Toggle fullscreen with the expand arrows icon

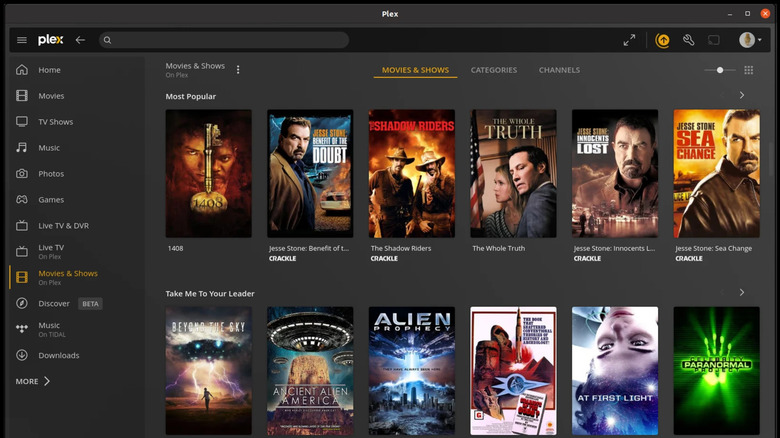click(629, 40)
